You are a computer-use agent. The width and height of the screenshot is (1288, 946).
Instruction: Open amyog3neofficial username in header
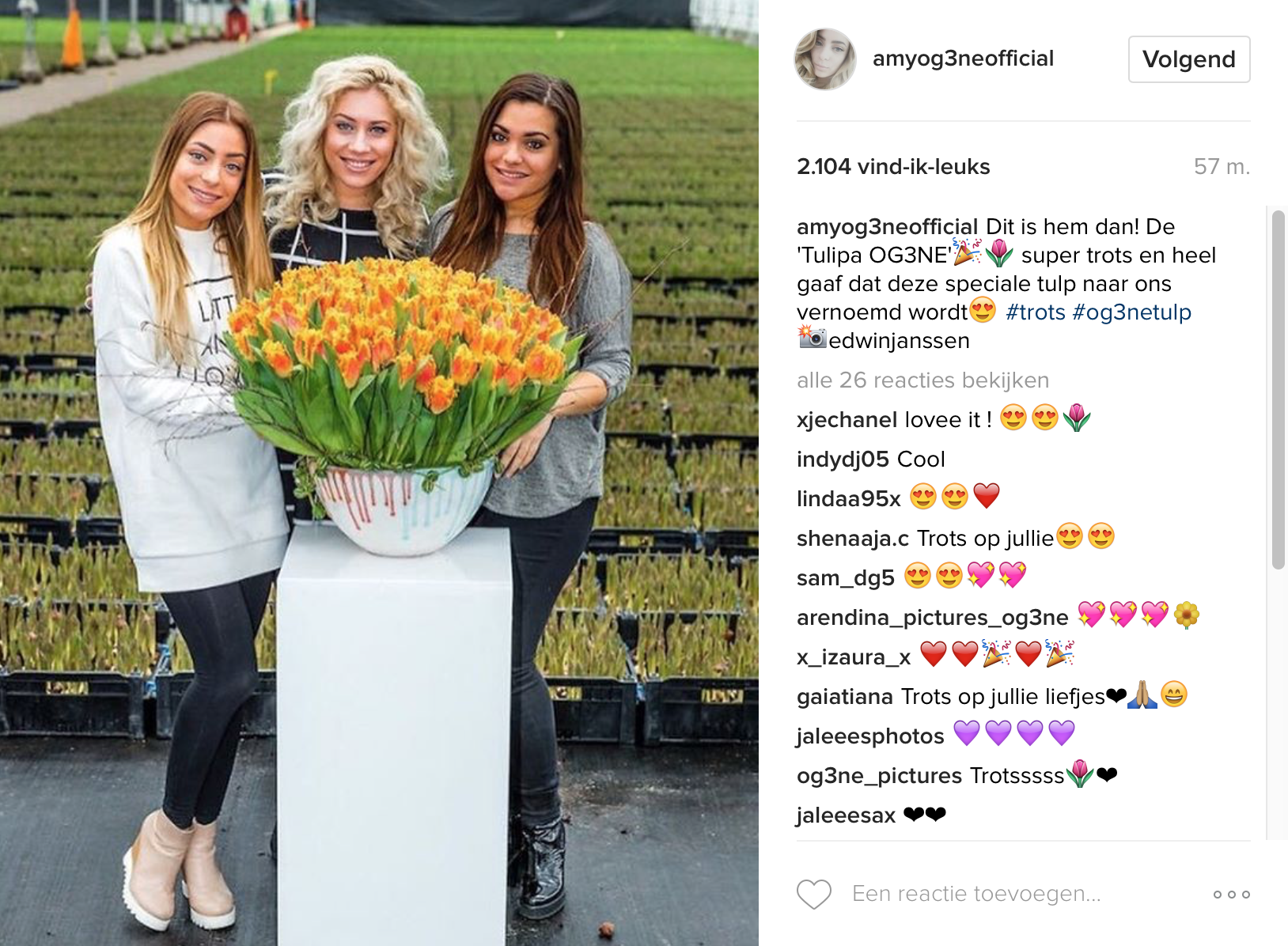(x=963, y=59)
